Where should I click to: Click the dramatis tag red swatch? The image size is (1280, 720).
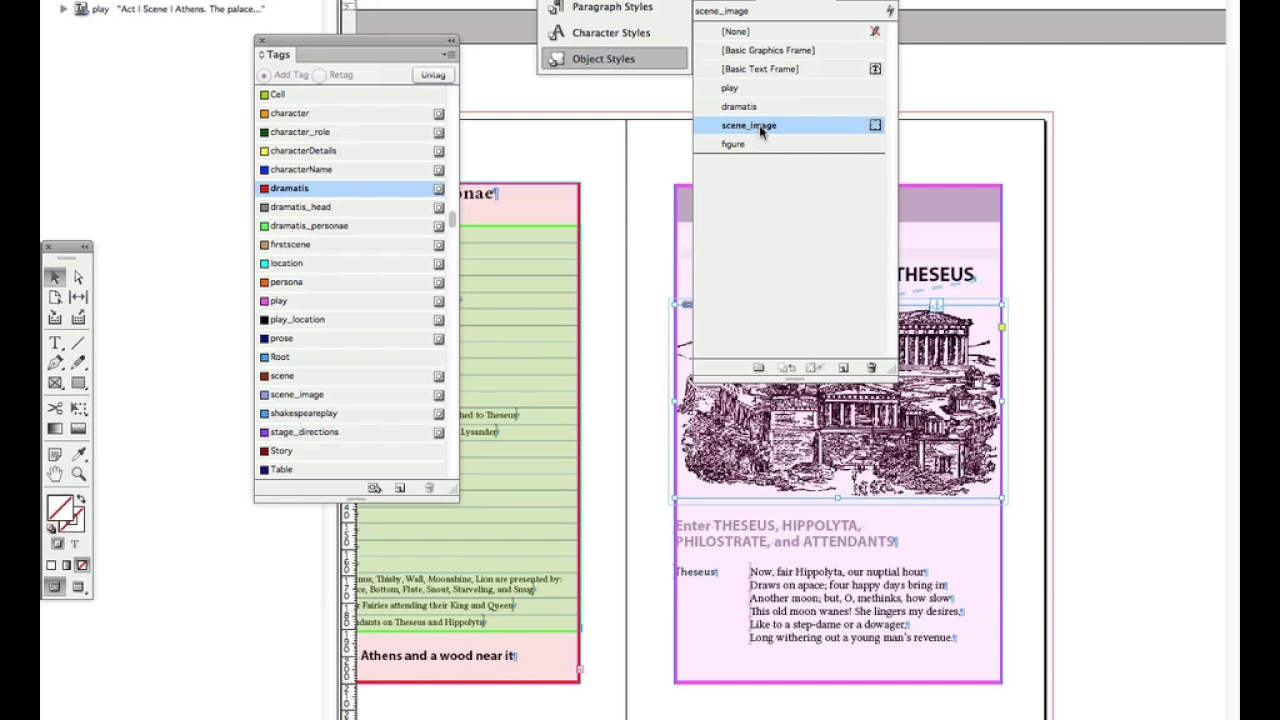pos(264,188)
